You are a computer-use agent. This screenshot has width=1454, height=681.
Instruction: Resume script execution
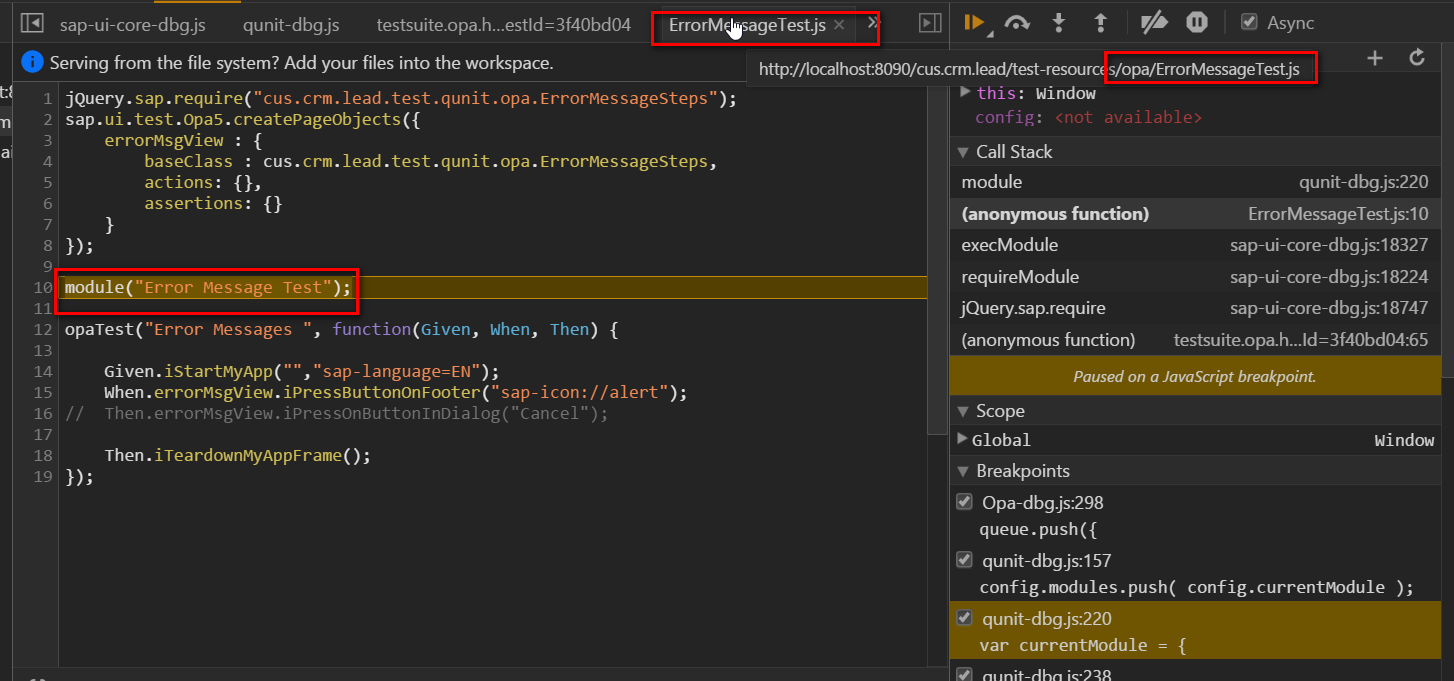[974, 23]
